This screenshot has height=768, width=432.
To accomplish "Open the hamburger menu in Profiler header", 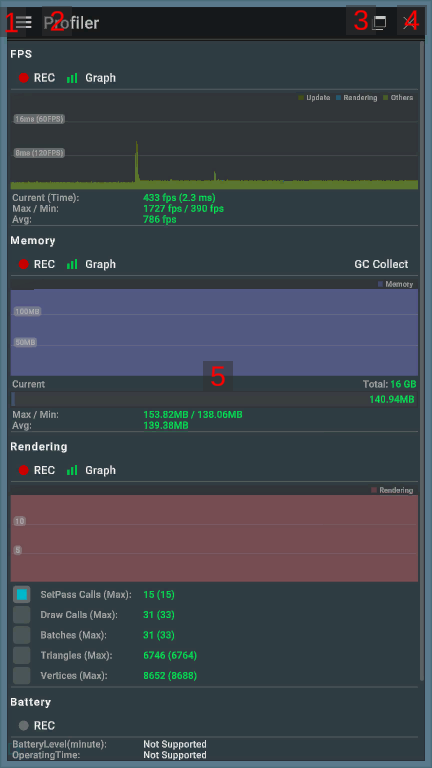I will click(24, 22).
